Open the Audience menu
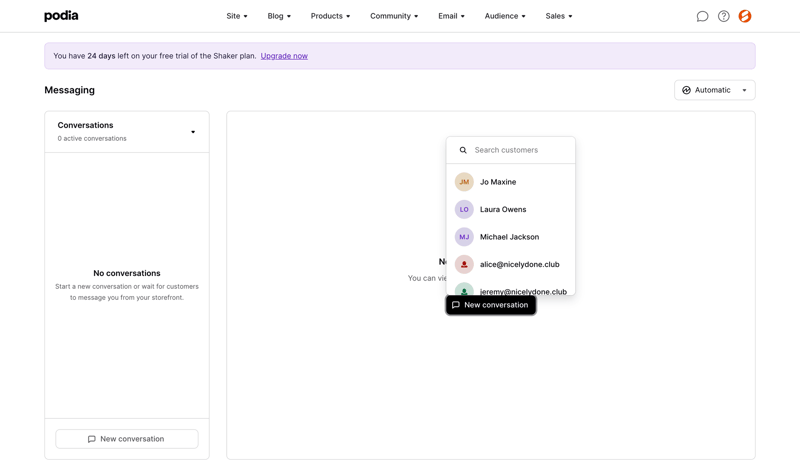 point(505,16)
